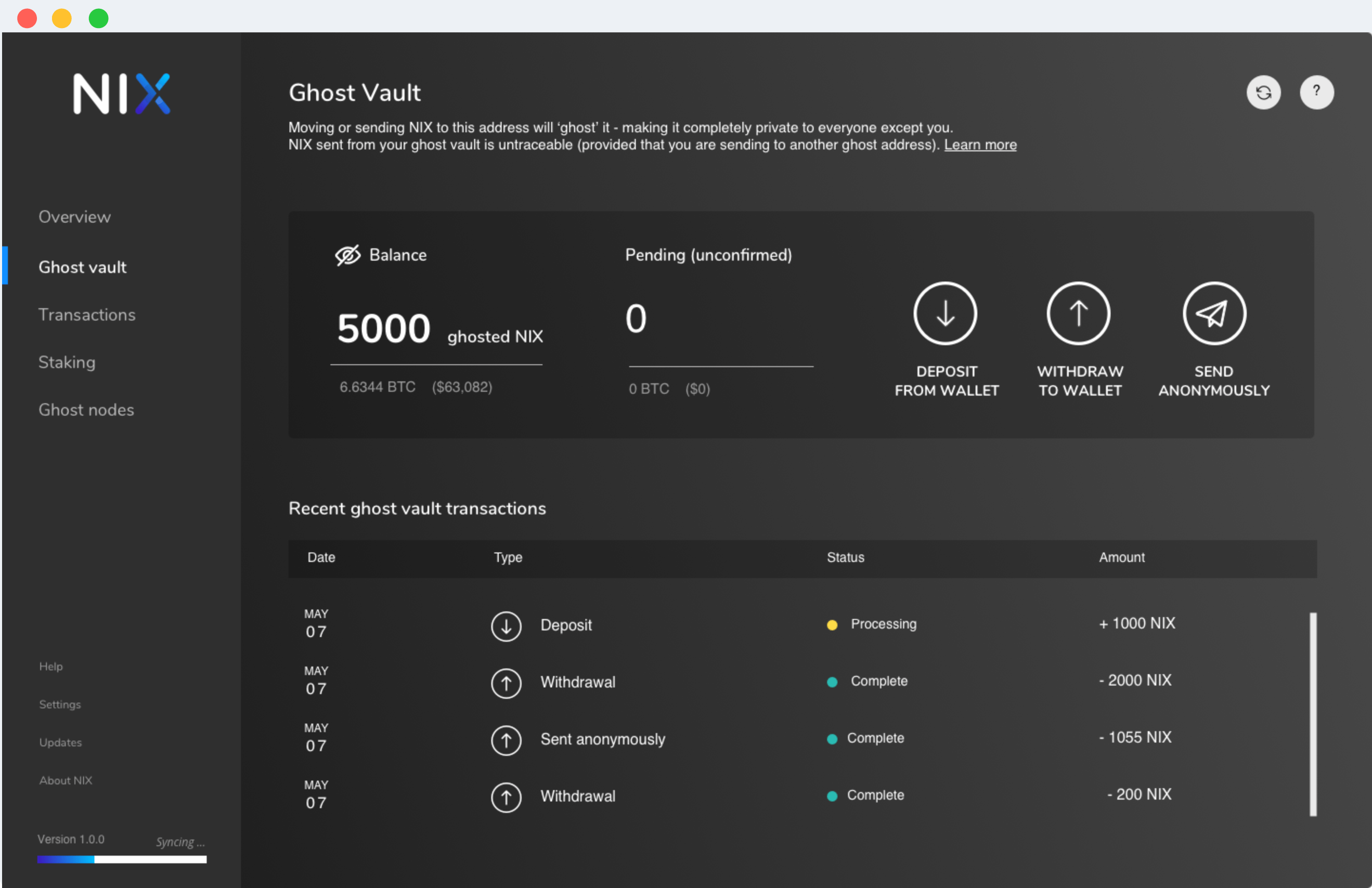Go to Transactions in the sidebar
Screen dimensions: 1372x888
coord(86,315)
